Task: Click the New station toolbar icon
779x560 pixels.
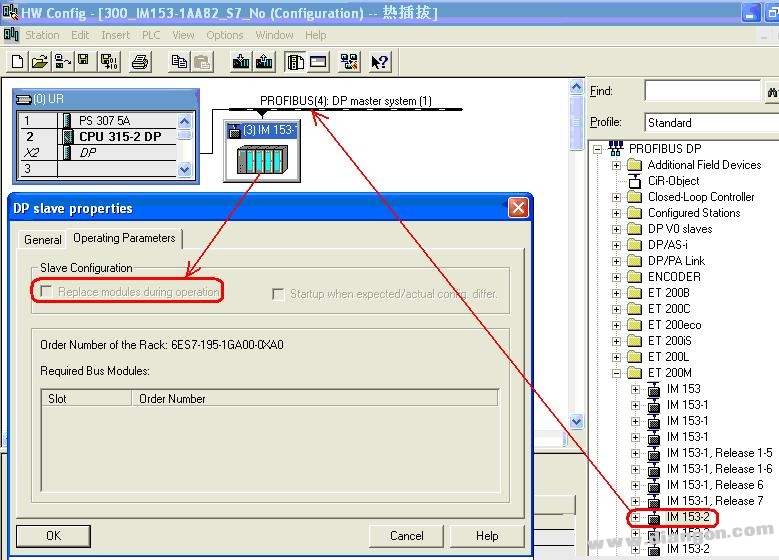Action: pyautogui.click(x=17, y=62)
